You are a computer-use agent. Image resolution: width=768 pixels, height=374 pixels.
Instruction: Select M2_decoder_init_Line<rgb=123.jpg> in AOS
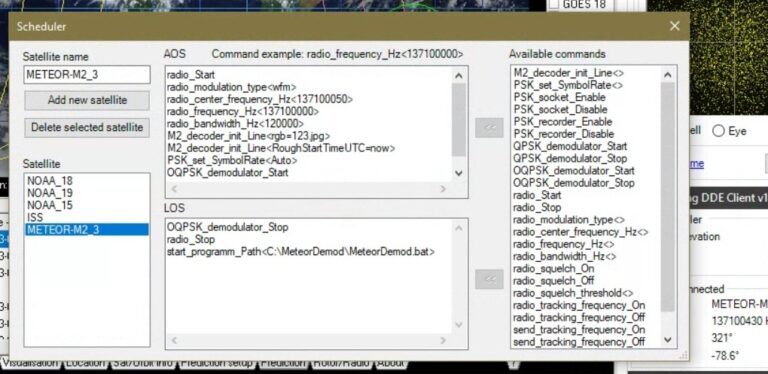(x=249, y=136)
